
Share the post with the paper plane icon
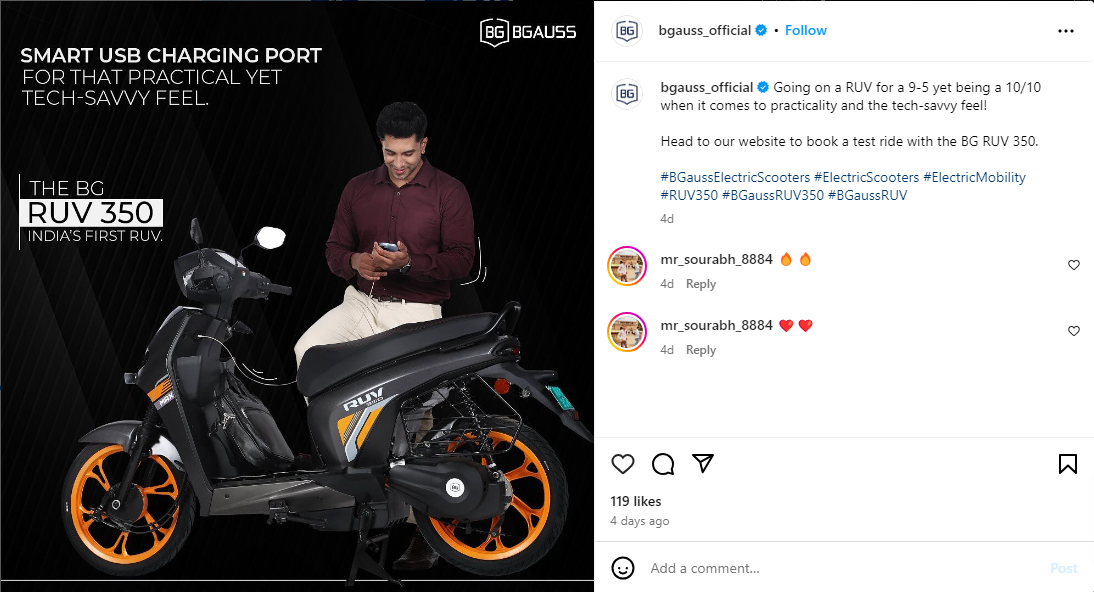coord(703,464)
